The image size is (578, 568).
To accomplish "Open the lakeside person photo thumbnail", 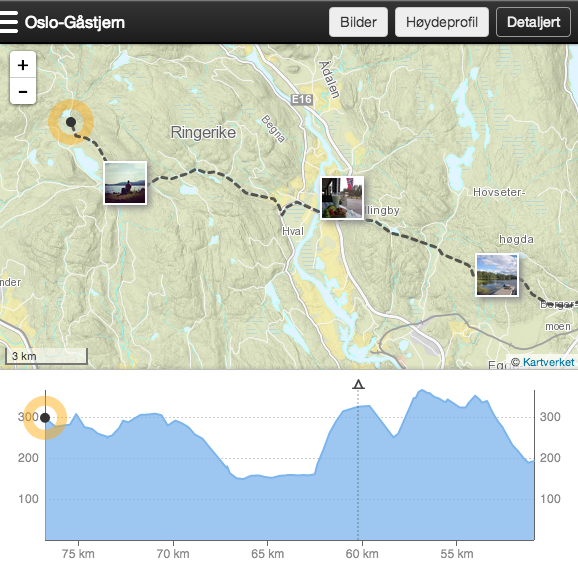I will tap(125, 183).
